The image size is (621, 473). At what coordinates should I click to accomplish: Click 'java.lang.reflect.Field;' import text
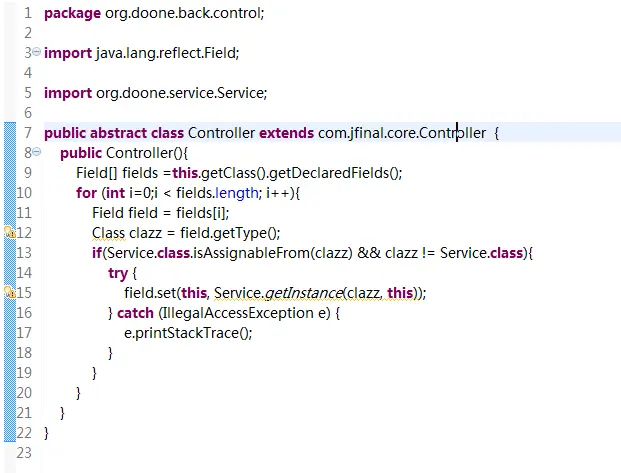point(168,53)
